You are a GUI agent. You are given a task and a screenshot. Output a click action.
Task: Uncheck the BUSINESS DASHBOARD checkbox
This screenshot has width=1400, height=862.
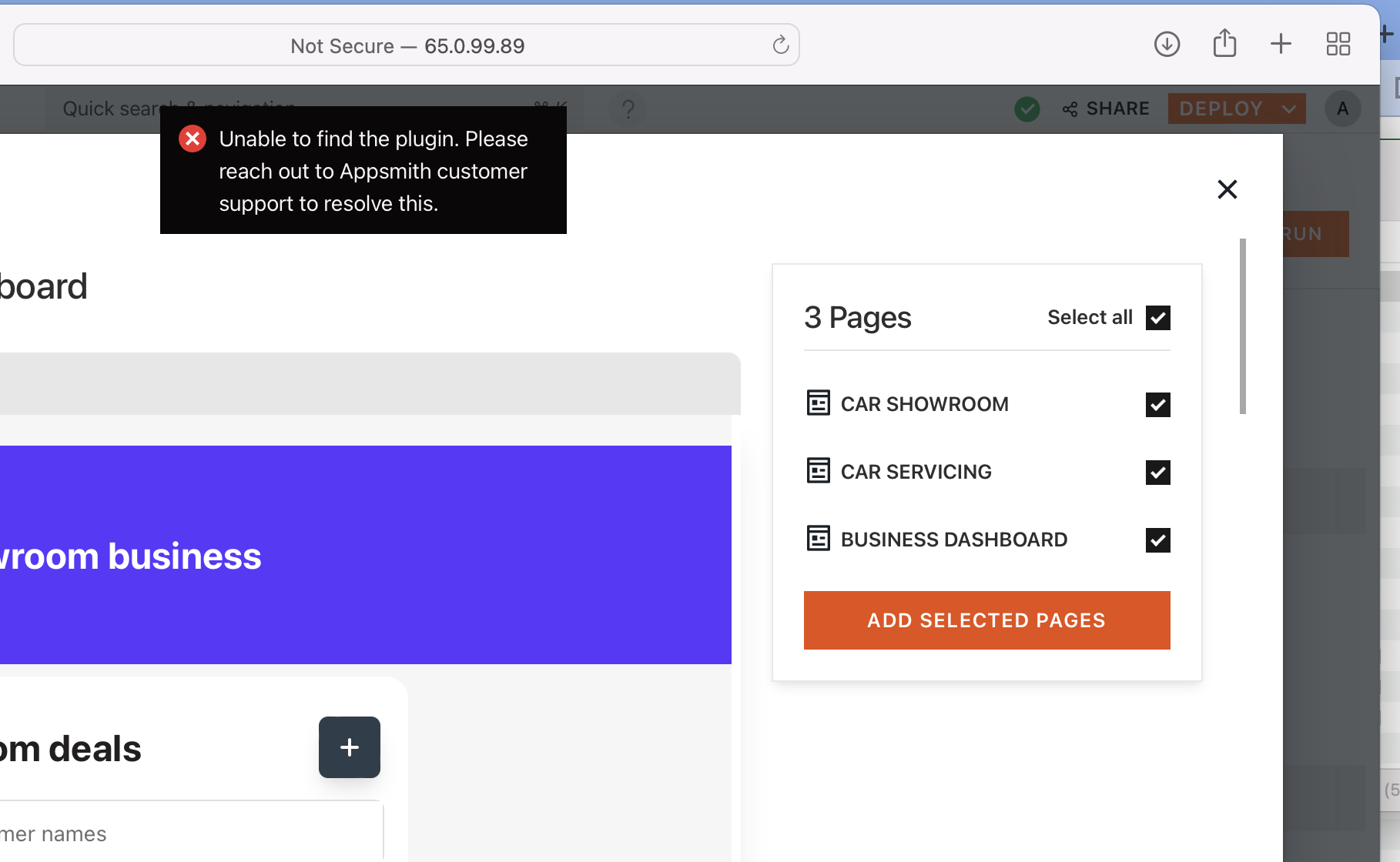tap(1158, 540)
